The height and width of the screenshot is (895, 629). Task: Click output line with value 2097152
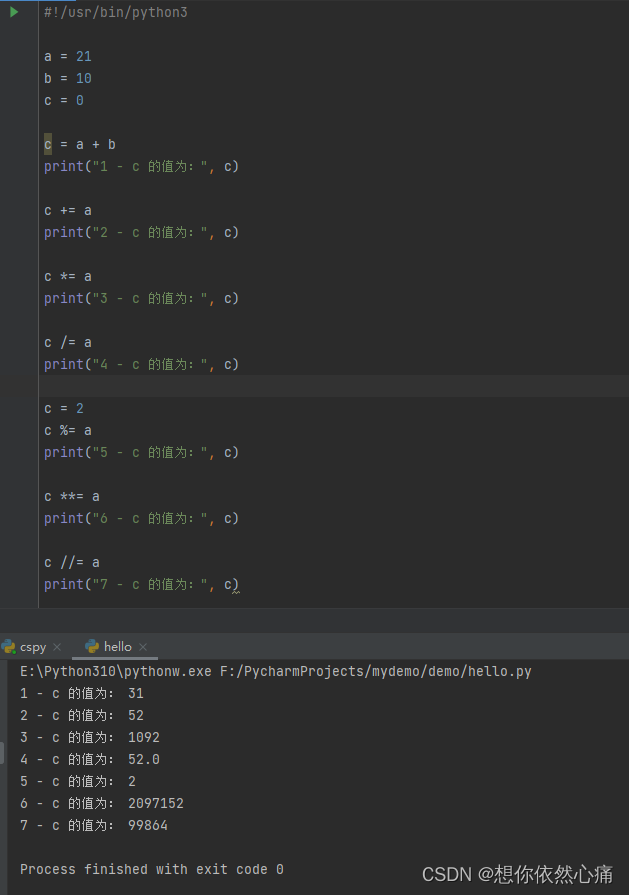coord(102,803)
